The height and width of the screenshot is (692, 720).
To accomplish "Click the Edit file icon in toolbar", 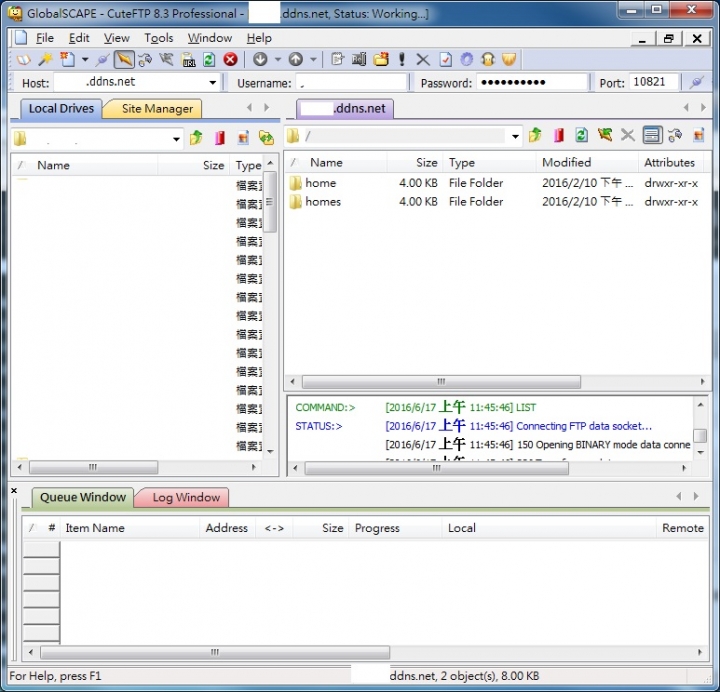I will point(338,60).
